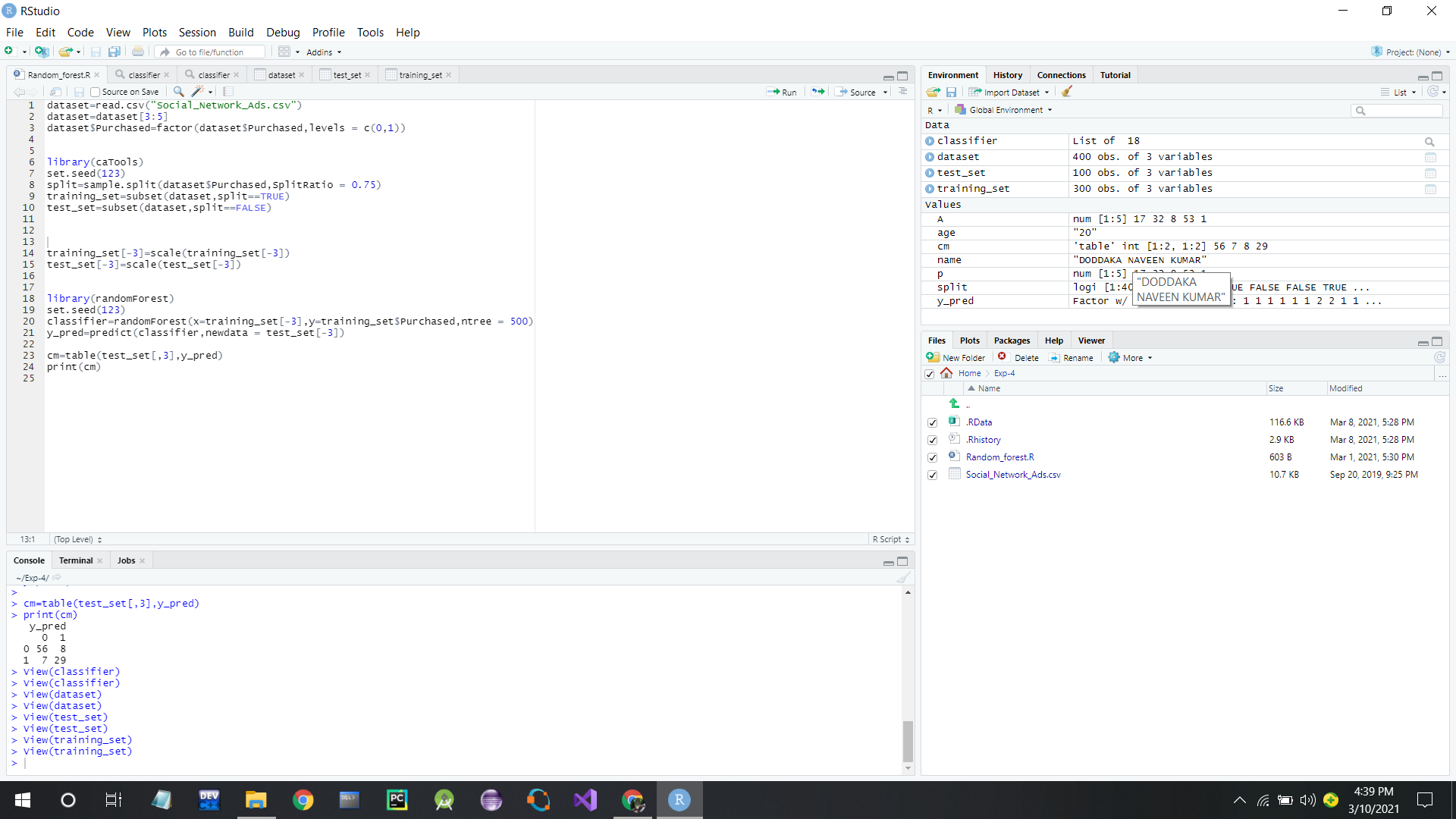
Task: View dataset in grid viewer via table icon
Action: point(1432,157)
